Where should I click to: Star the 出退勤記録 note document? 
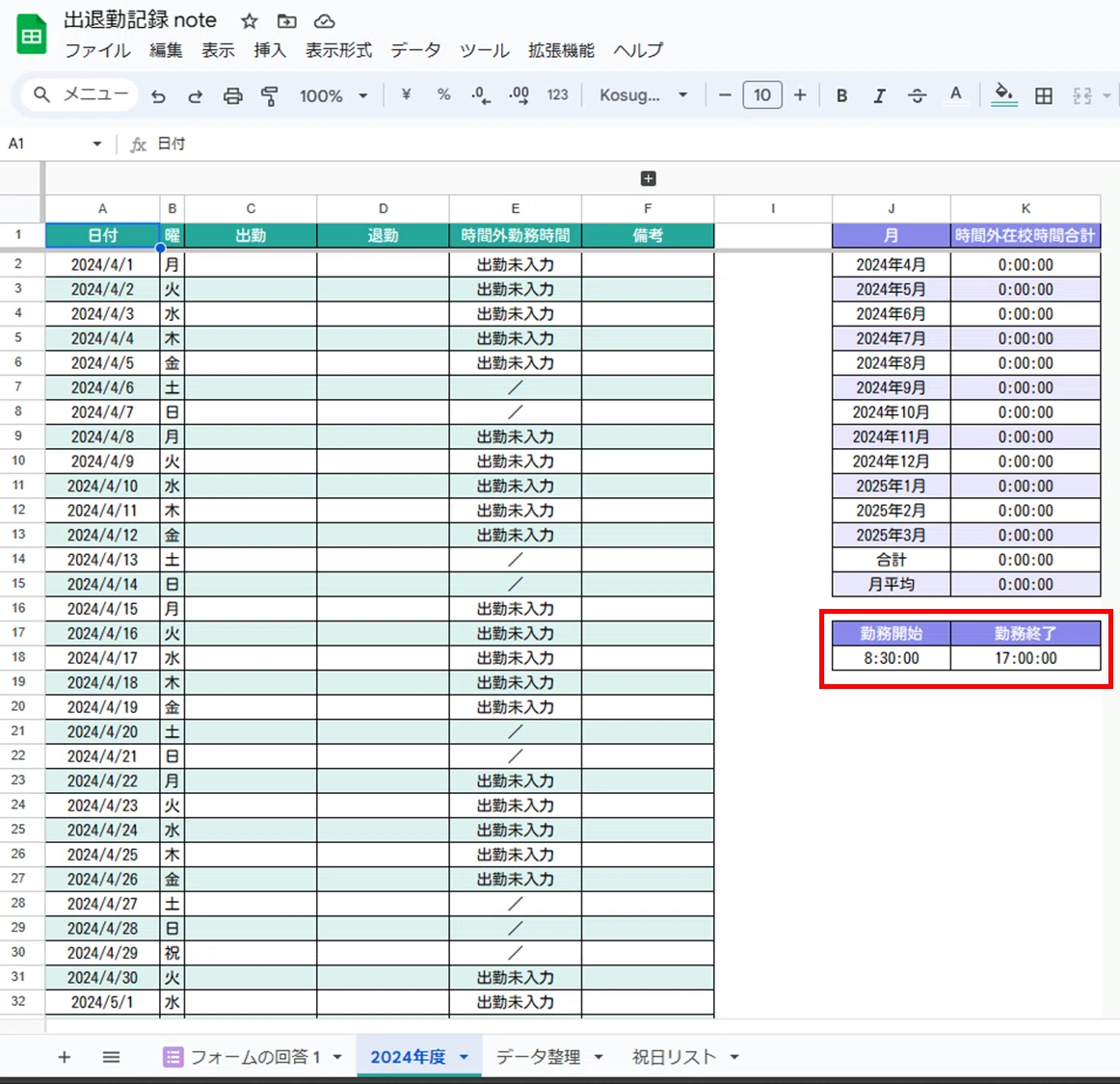249,21
